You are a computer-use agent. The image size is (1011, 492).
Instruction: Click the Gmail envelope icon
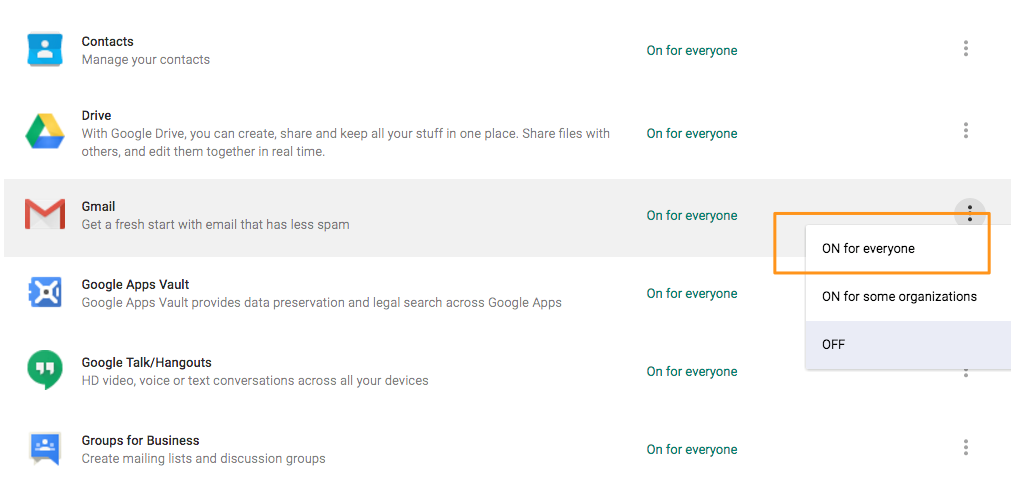coord(44,214)
